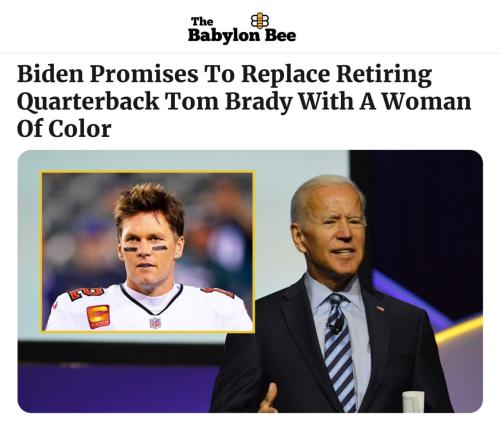Click the bee icon in the logo
This screenshot has height=428, width=500.
pos(259,21)
